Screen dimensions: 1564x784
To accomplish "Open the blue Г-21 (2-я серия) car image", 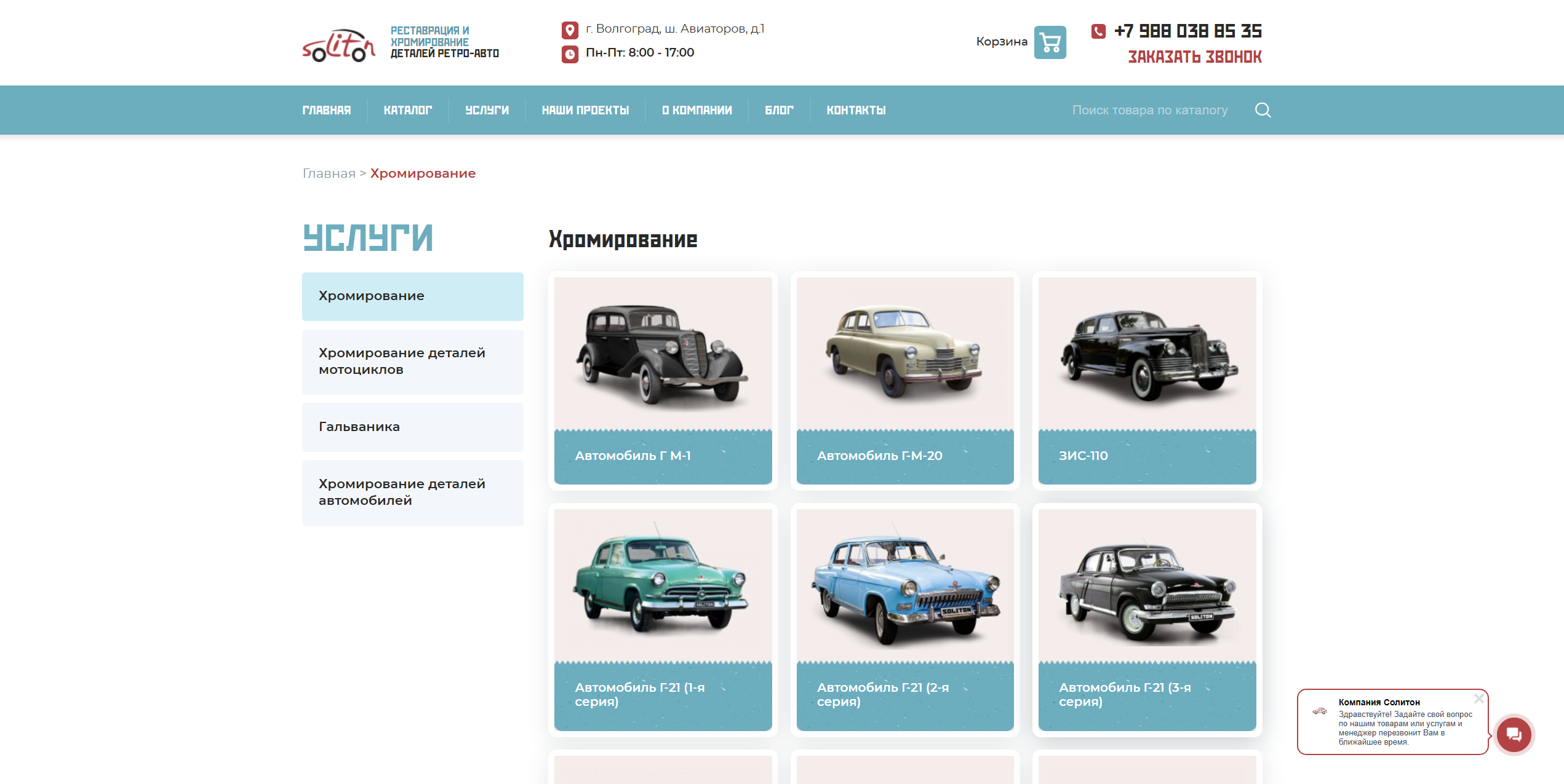I will click(x=904, y=585).
